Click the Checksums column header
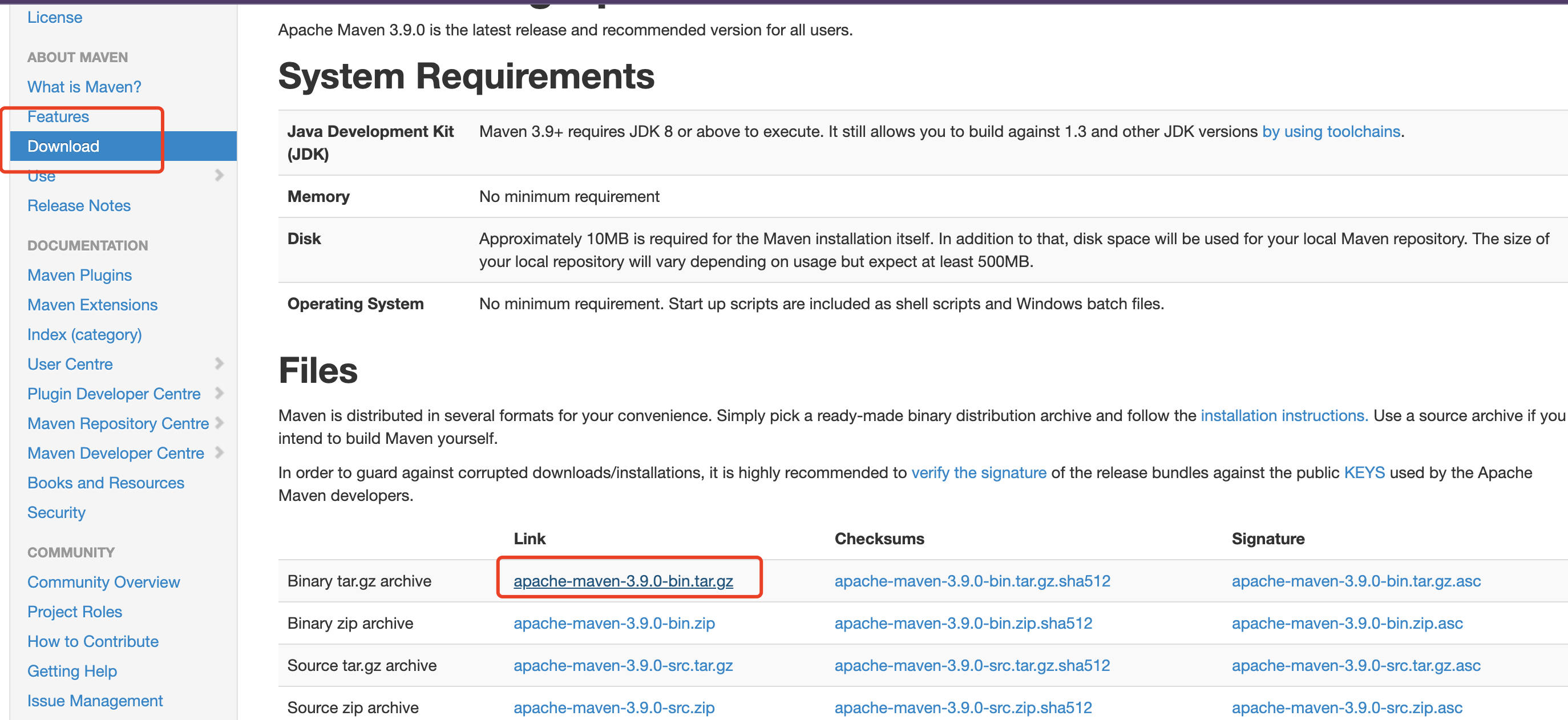This screenshot has width=1568, height=720. click(x=879, y=539)
